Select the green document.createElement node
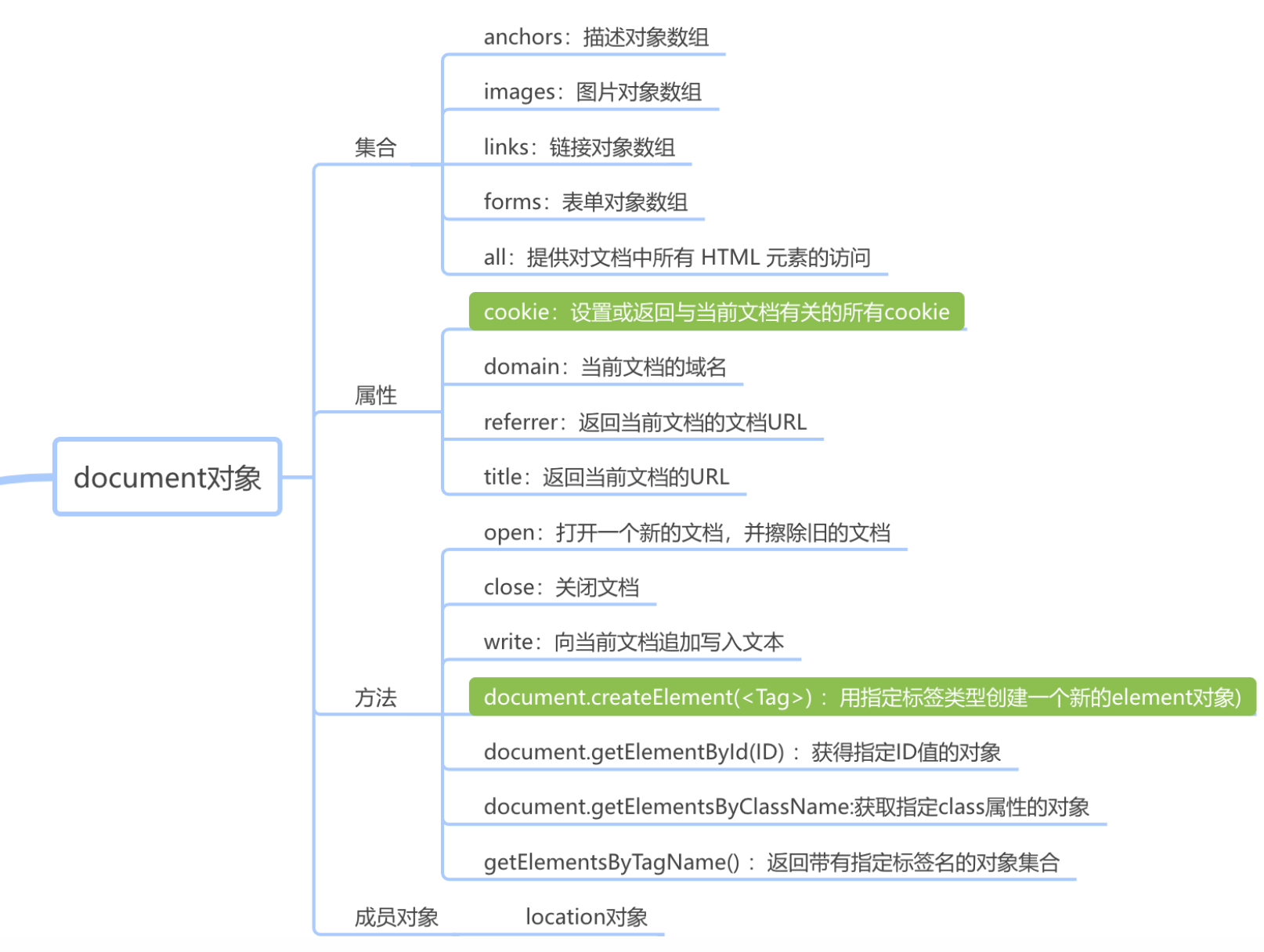This screenshot has height=952, width=1264. point(861,698)
